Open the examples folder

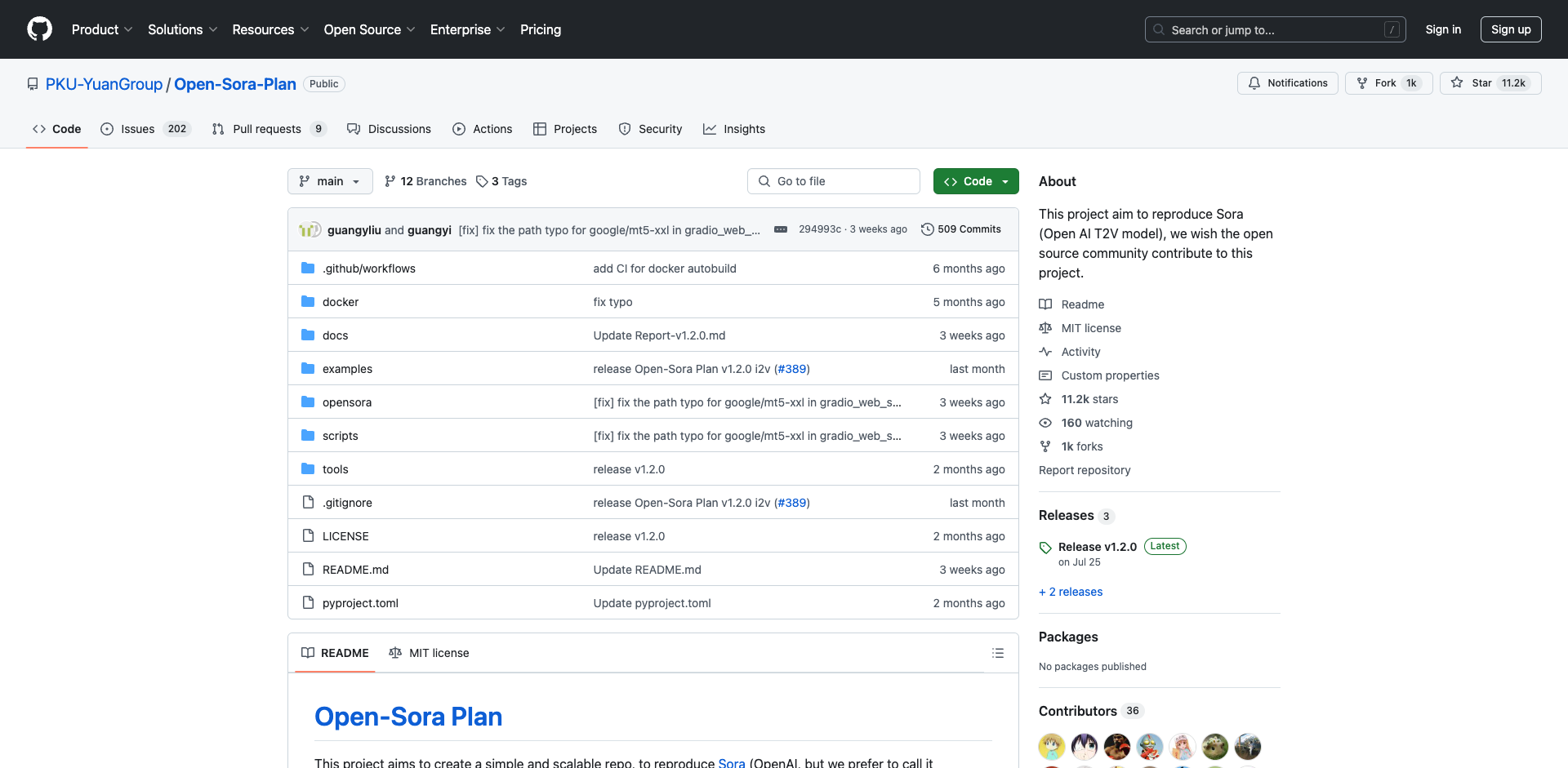pos(347,369)
